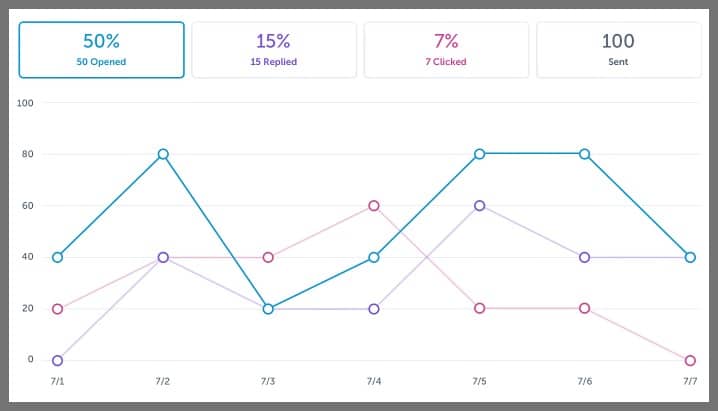Viewport: 718px width, 411px height.
Task: Pick the pink Clicked point on 7/7
Action: coord(691,360)
